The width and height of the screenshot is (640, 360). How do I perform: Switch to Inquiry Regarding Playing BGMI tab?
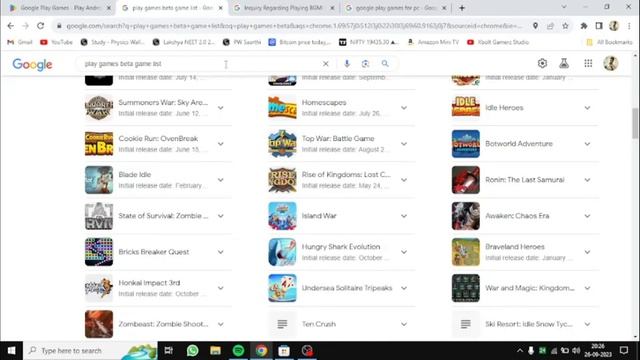pyautogui.click(x=284, y=8)
